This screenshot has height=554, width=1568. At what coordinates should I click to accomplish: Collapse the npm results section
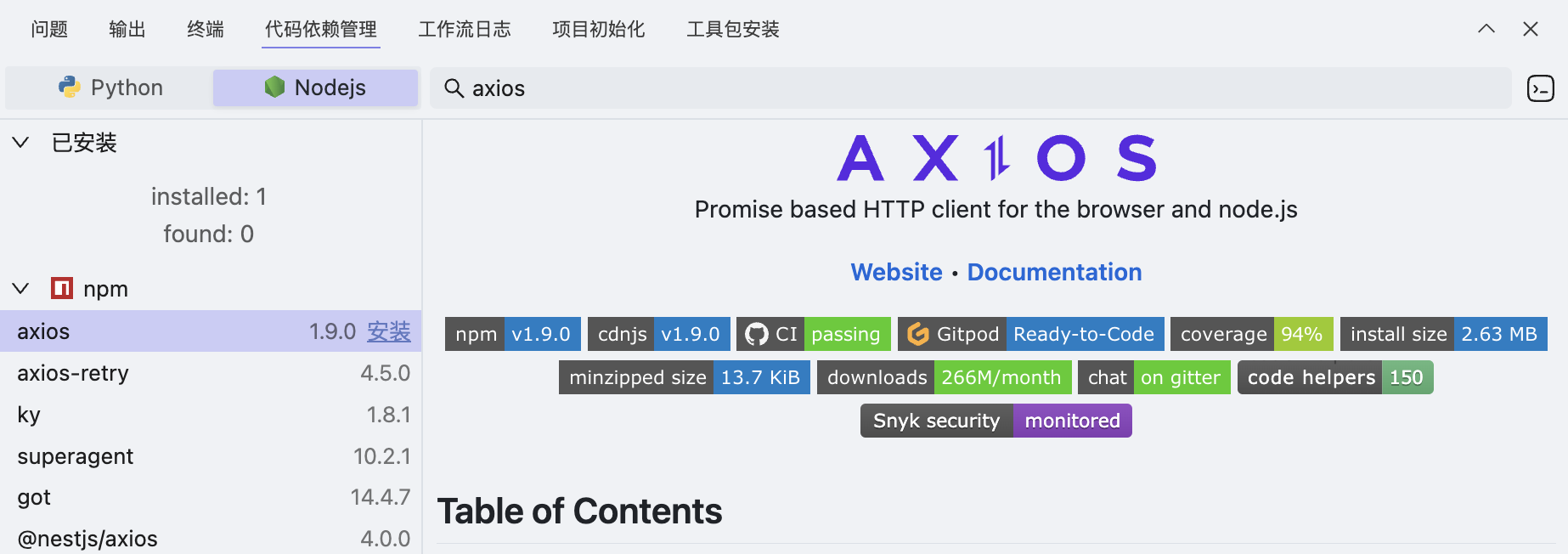tap(21, 289)
